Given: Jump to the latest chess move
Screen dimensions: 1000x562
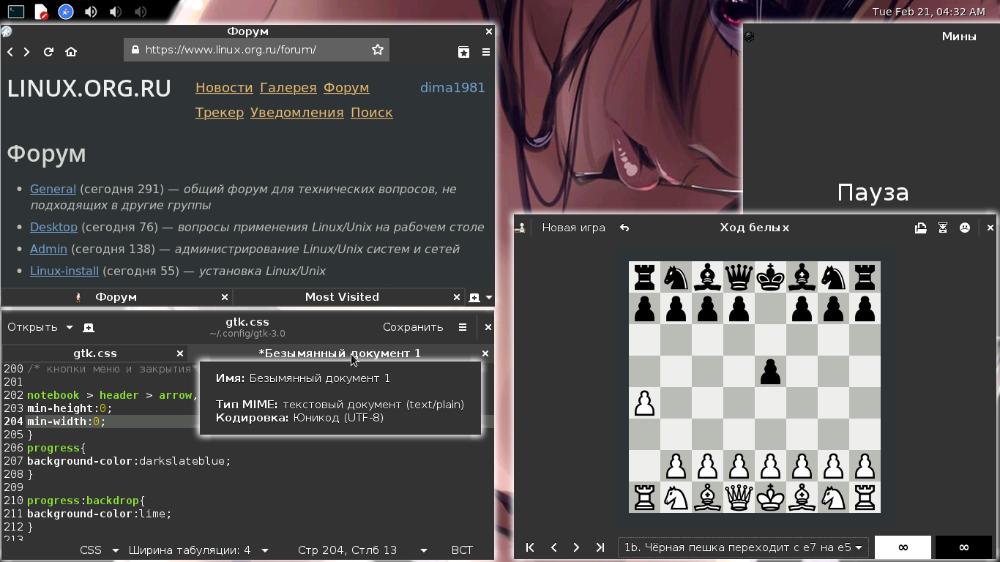Looking at the screenshot, I should (599, 547).
